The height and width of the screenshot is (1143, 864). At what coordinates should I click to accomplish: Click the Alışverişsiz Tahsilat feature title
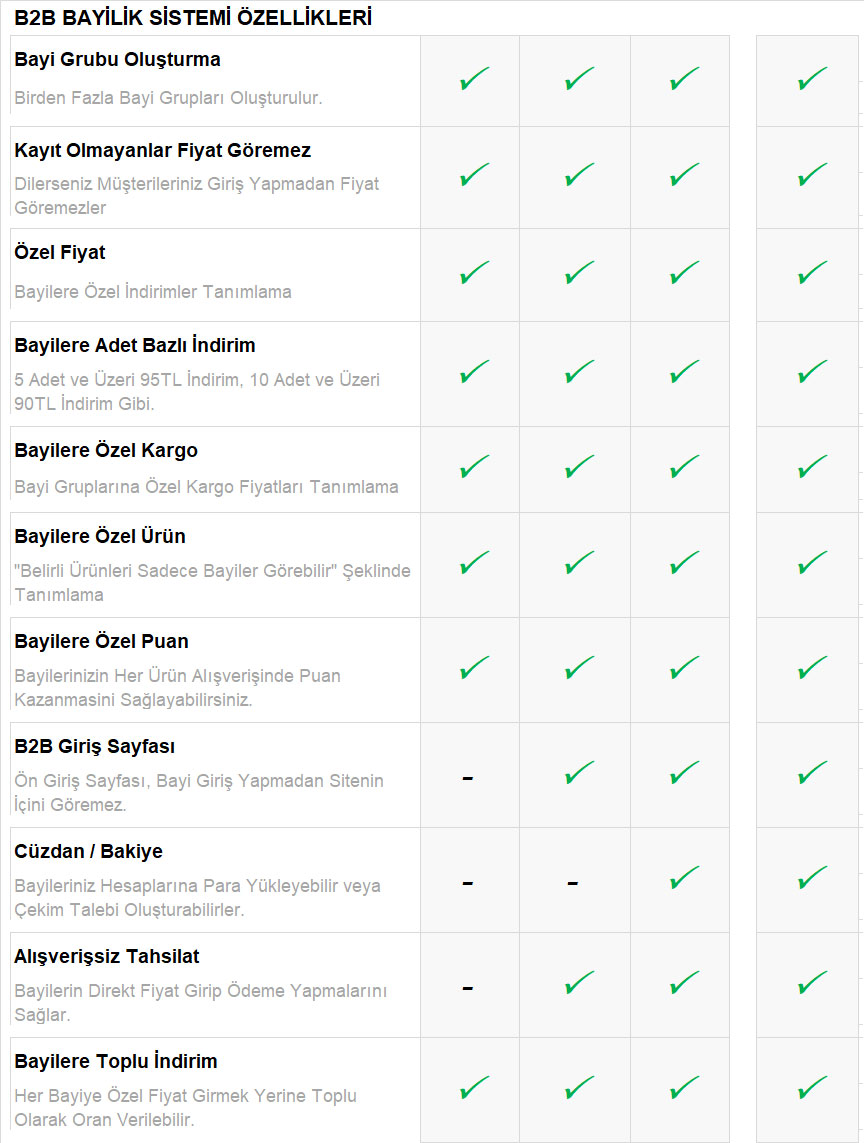coord(107,957)
